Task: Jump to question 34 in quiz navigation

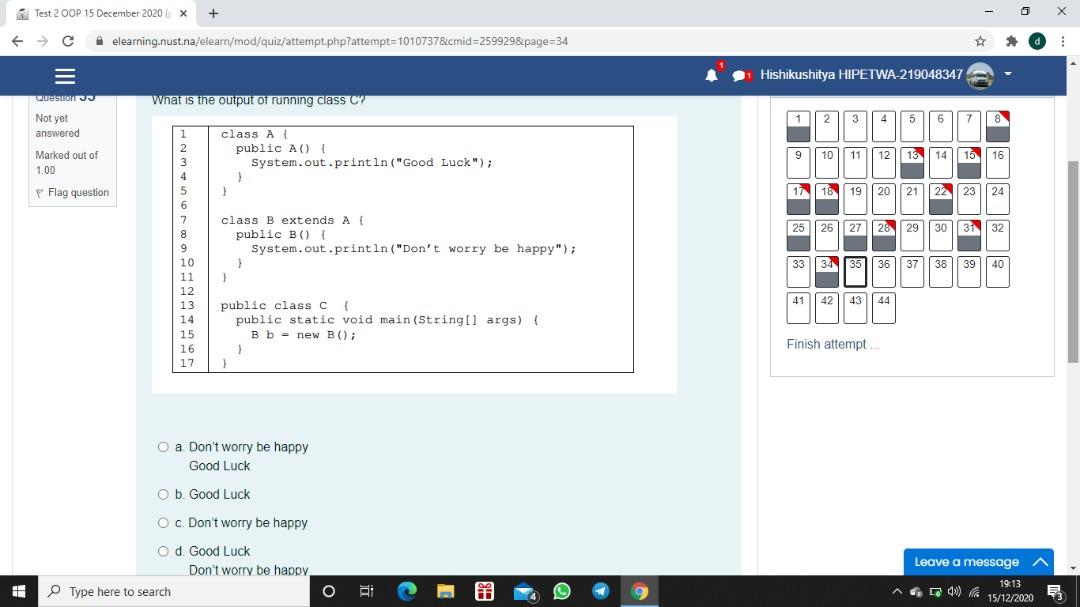Action: pos(827,271)
